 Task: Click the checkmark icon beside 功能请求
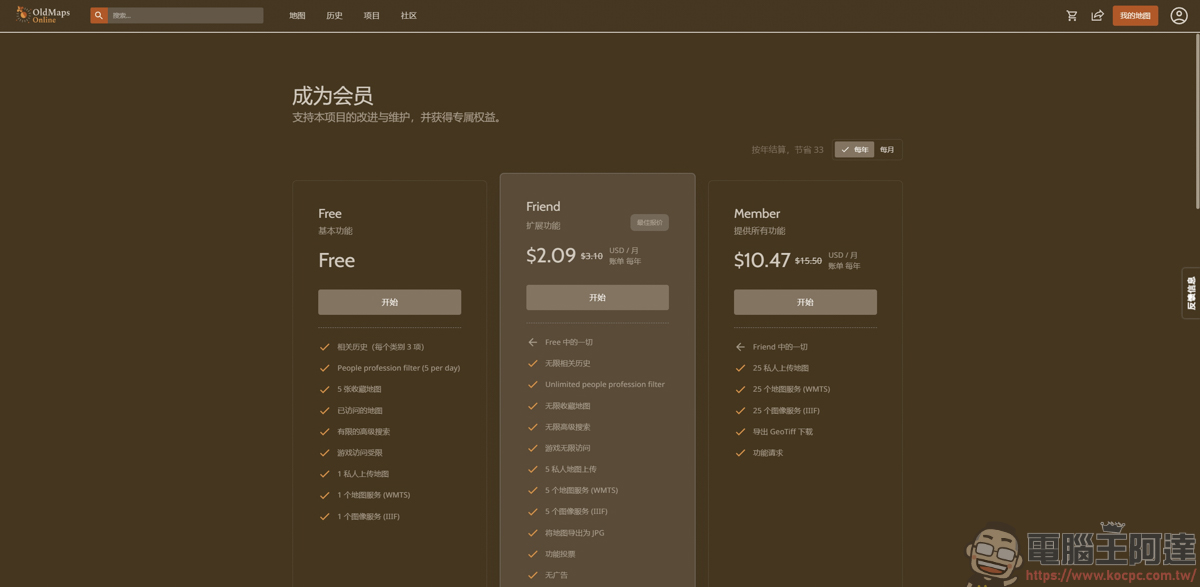(740, 453)
